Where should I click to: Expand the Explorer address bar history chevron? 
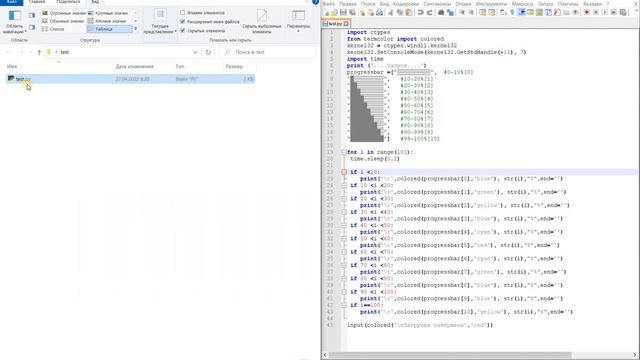pos(195,52)
